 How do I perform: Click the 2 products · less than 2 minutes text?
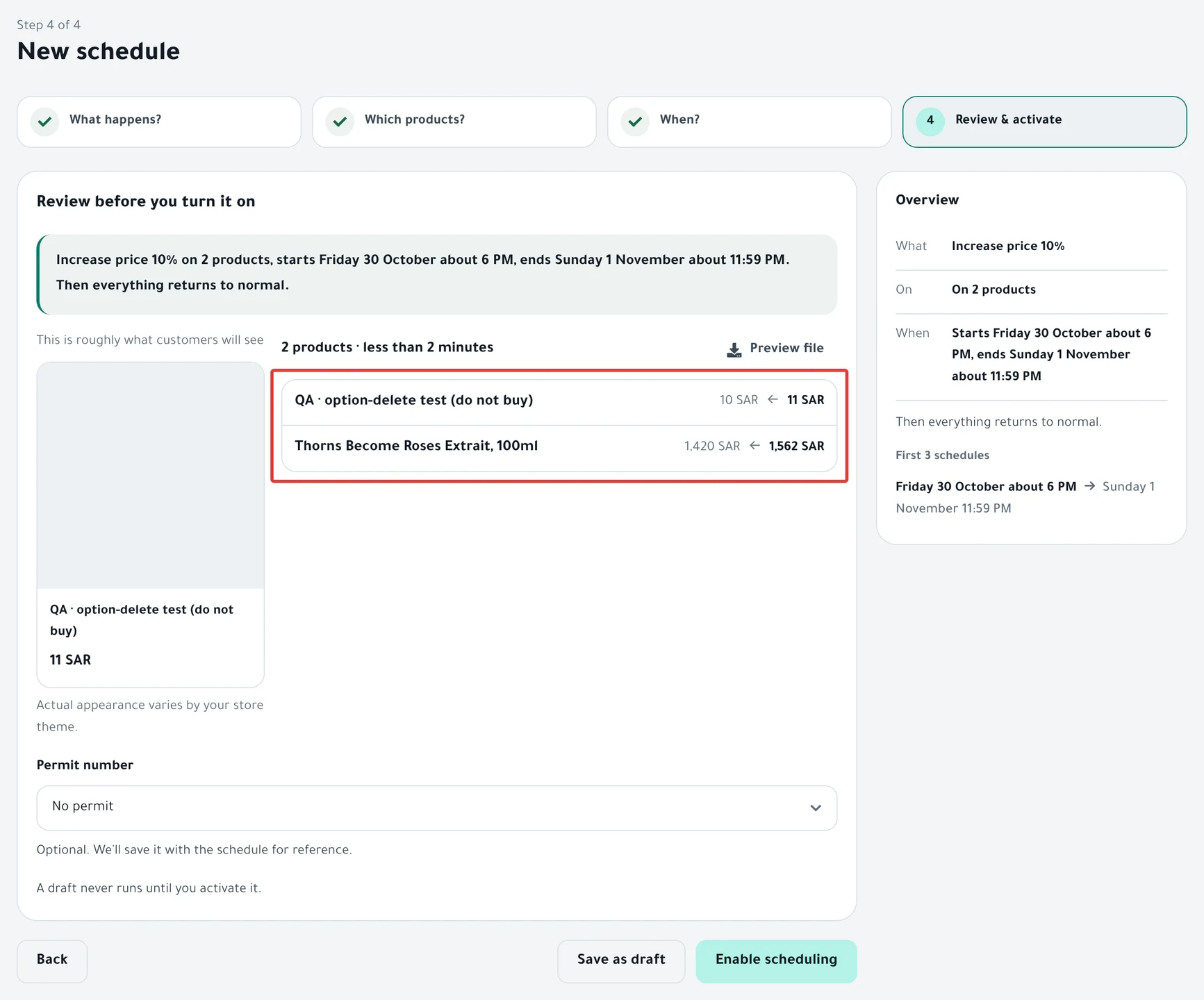(x=387, y=347)
